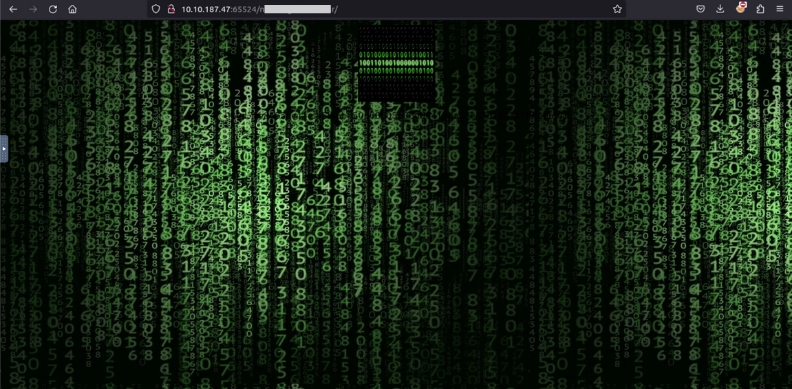This screenshot has width=792, height=389.
Task: Save the page to Pocket
Action: pyautogui.click(x=701, y=9)
